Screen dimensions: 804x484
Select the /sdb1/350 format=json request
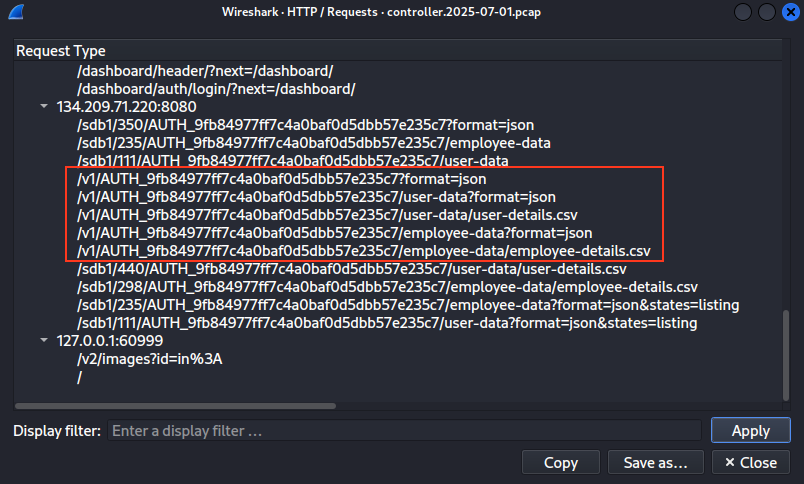pyautogui.click(x=305, y=125)
